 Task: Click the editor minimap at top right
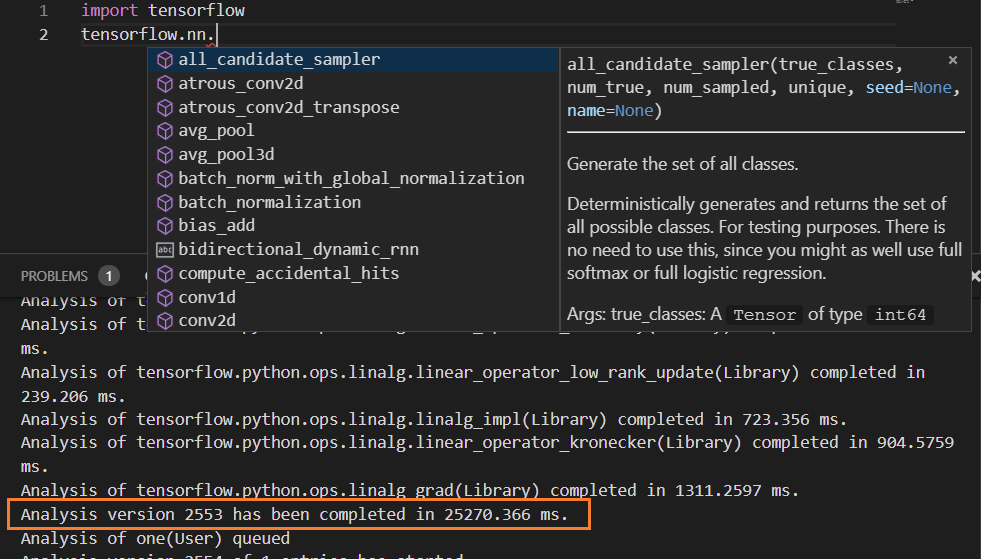(x=905, y=2)
